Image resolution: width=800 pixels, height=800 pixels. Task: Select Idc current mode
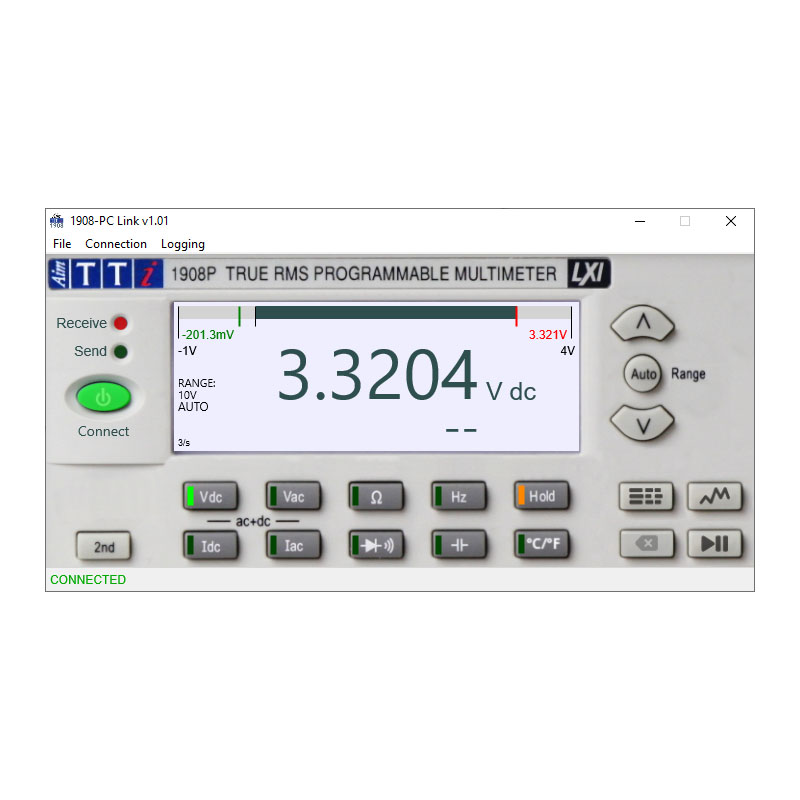click(x=210, y=545)
